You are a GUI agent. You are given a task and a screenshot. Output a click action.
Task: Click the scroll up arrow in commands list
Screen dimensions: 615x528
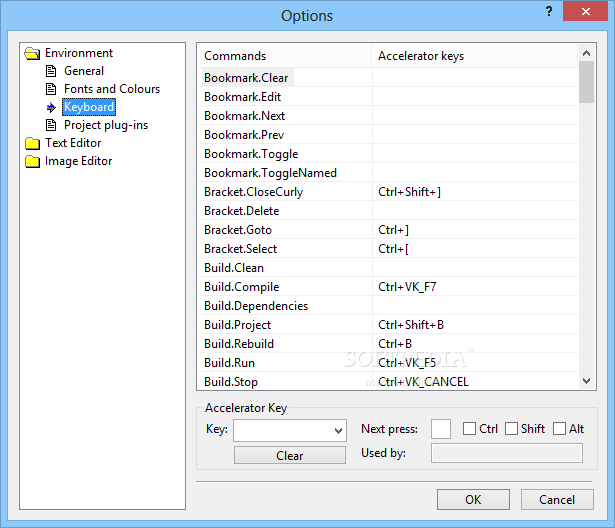pyautogui.click(x=586, y=53)
